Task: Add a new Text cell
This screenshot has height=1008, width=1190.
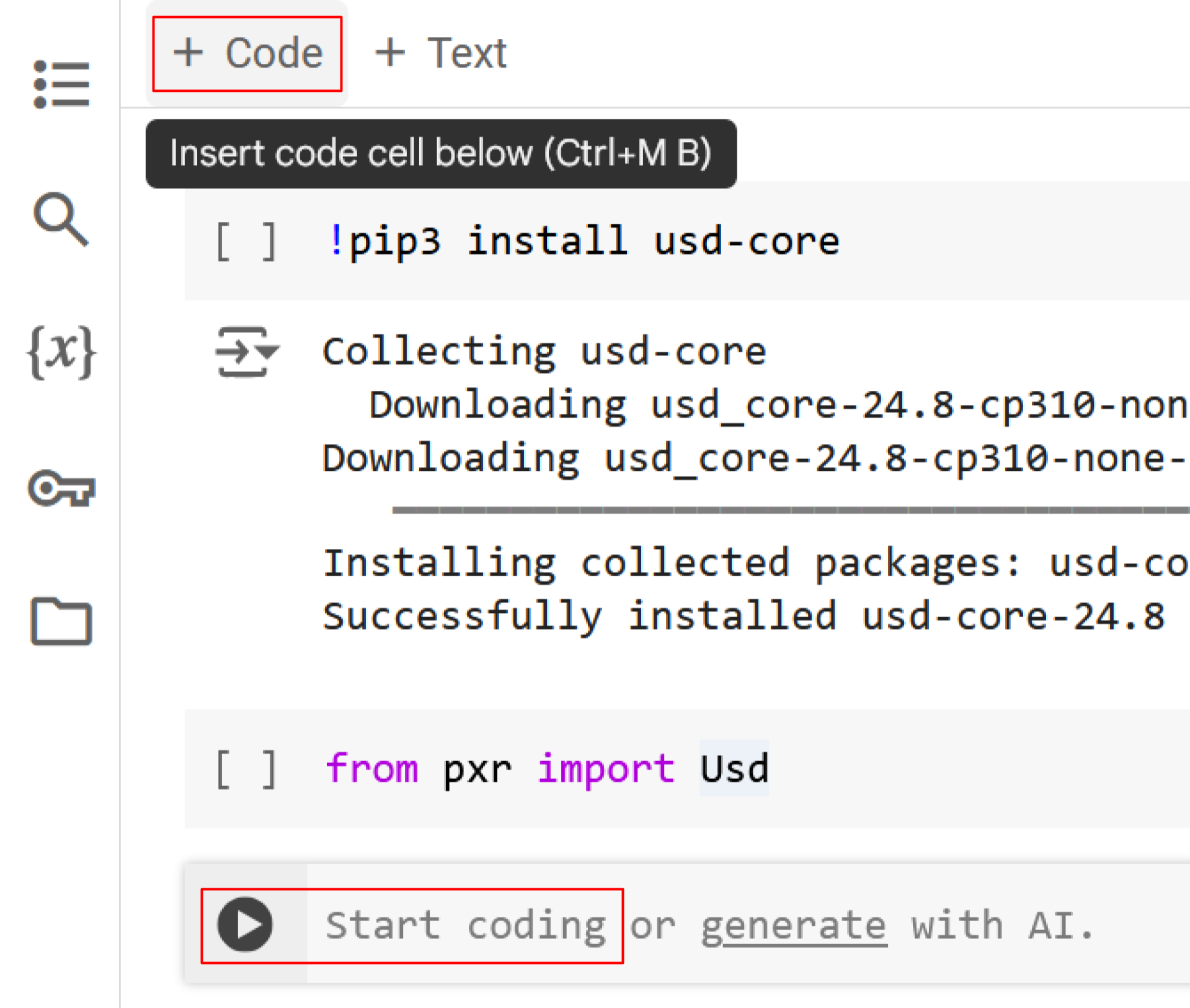Action: pyautogui.click(x=442, y=53)
